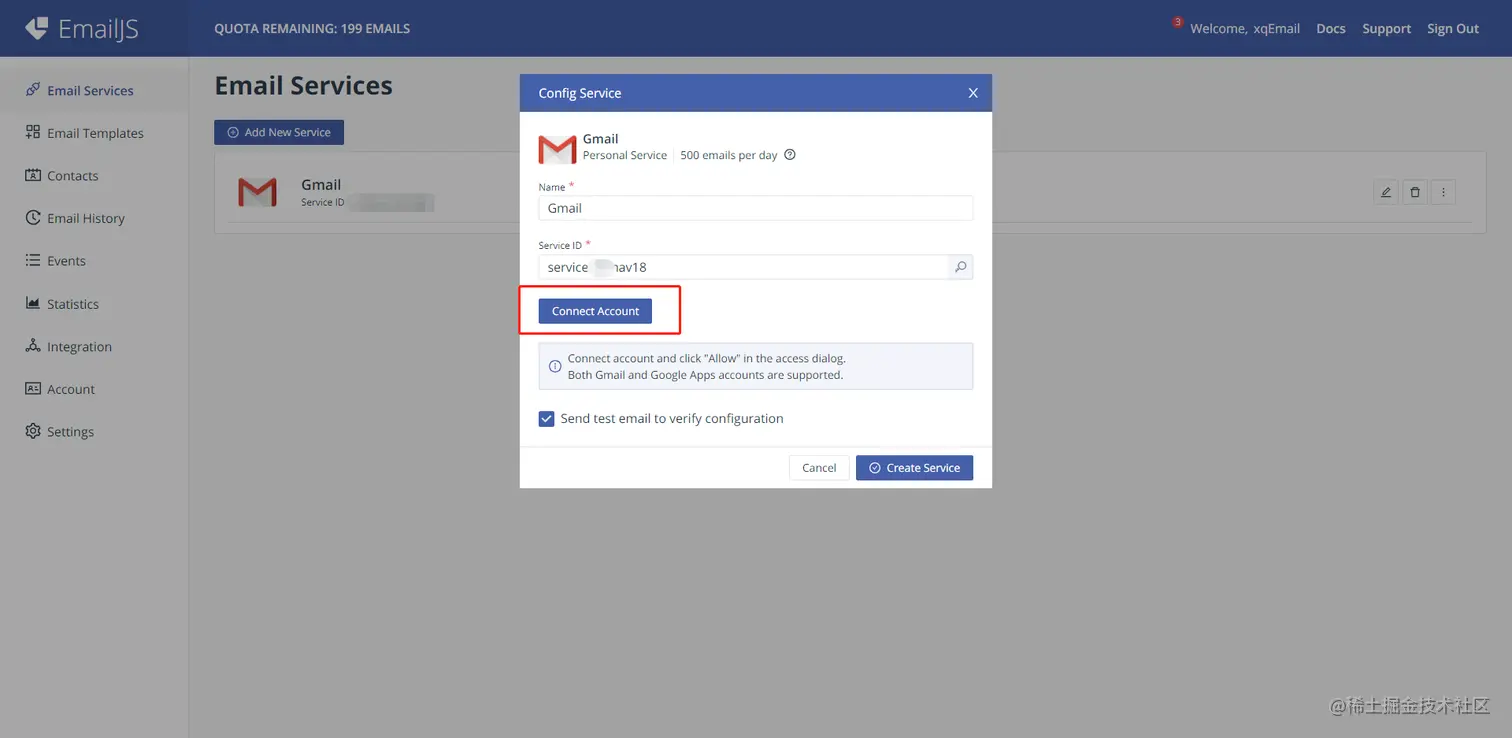
Task: Click Sign Out link
Action: click(x=1453, y=29)
